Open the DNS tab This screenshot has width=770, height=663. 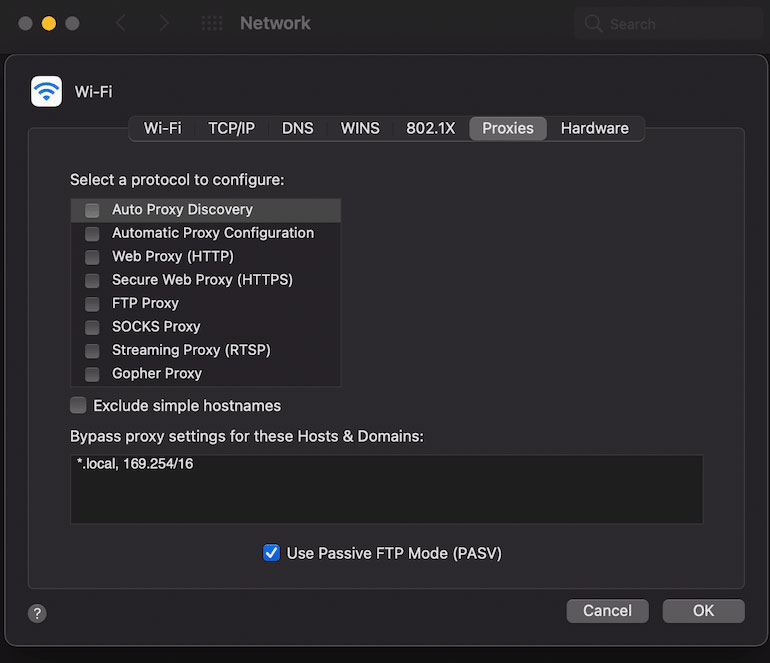coord(298,129)
